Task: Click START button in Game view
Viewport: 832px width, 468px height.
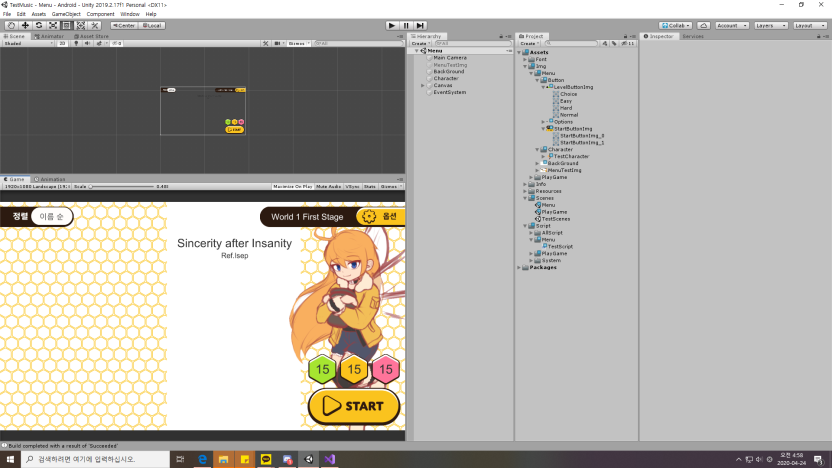Action: pyautogui.click(x=354, y=406)
